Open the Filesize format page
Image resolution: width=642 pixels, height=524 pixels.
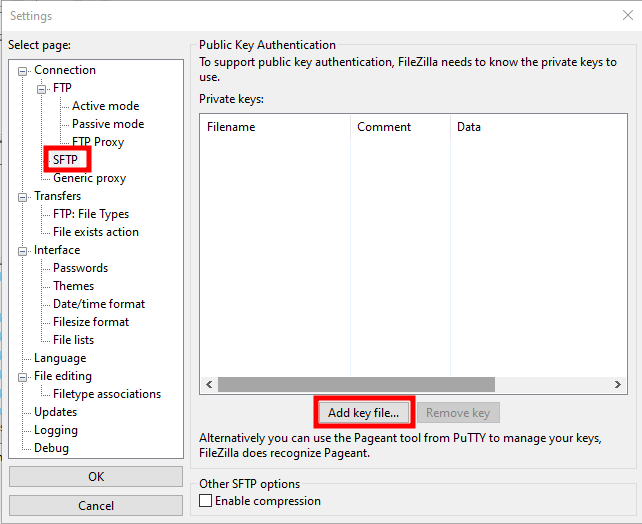(x=91, y=322)
